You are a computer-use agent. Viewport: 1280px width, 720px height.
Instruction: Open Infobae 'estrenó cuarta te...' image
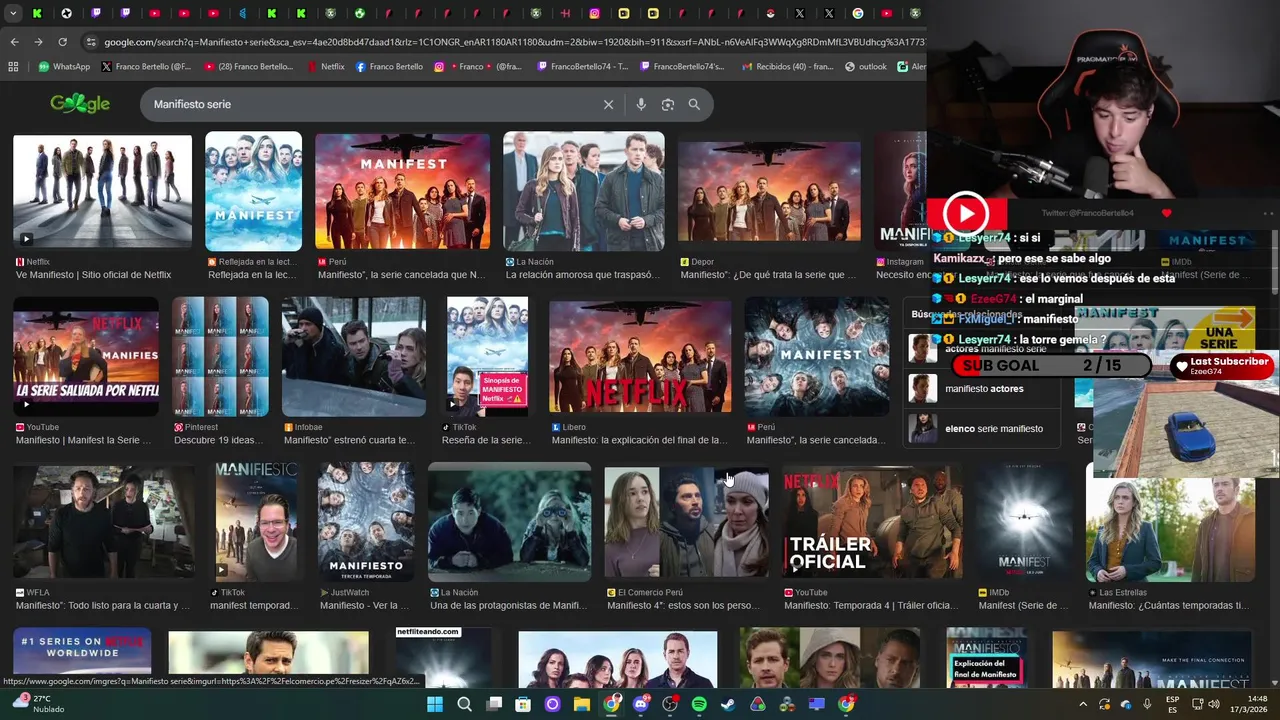(x=354, y=356)
